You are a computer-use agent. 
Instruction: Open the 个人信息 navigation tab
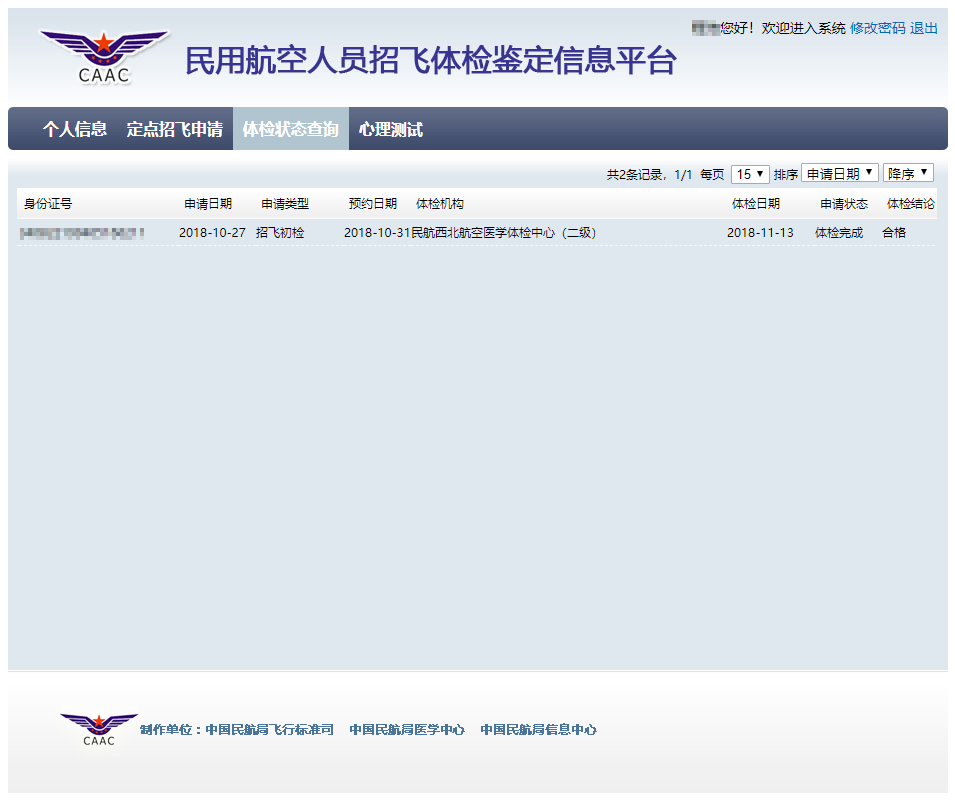pyautogui.click(x=69, y=129)
